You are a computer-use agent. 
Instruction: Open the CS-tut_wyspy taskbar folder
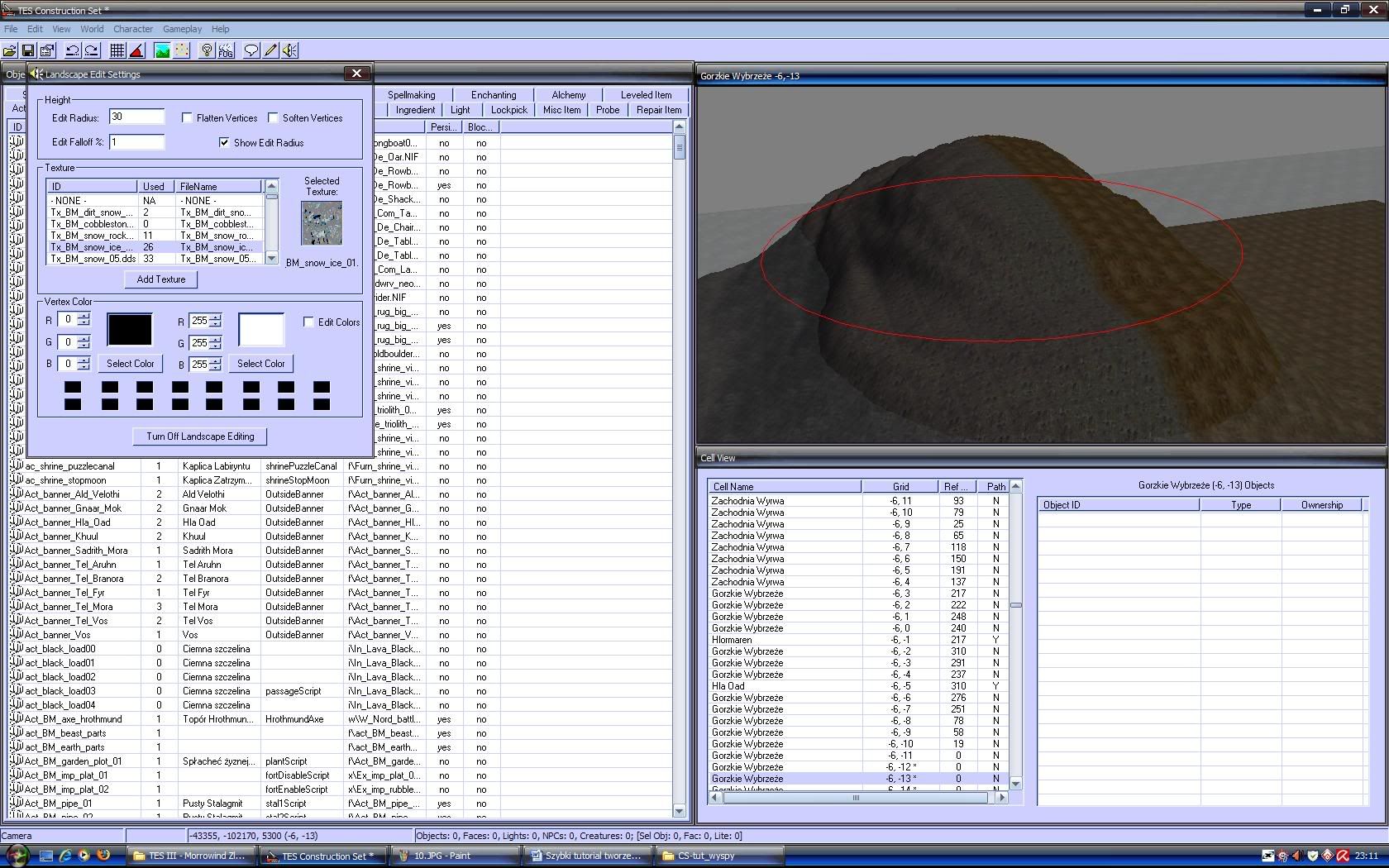719,856
